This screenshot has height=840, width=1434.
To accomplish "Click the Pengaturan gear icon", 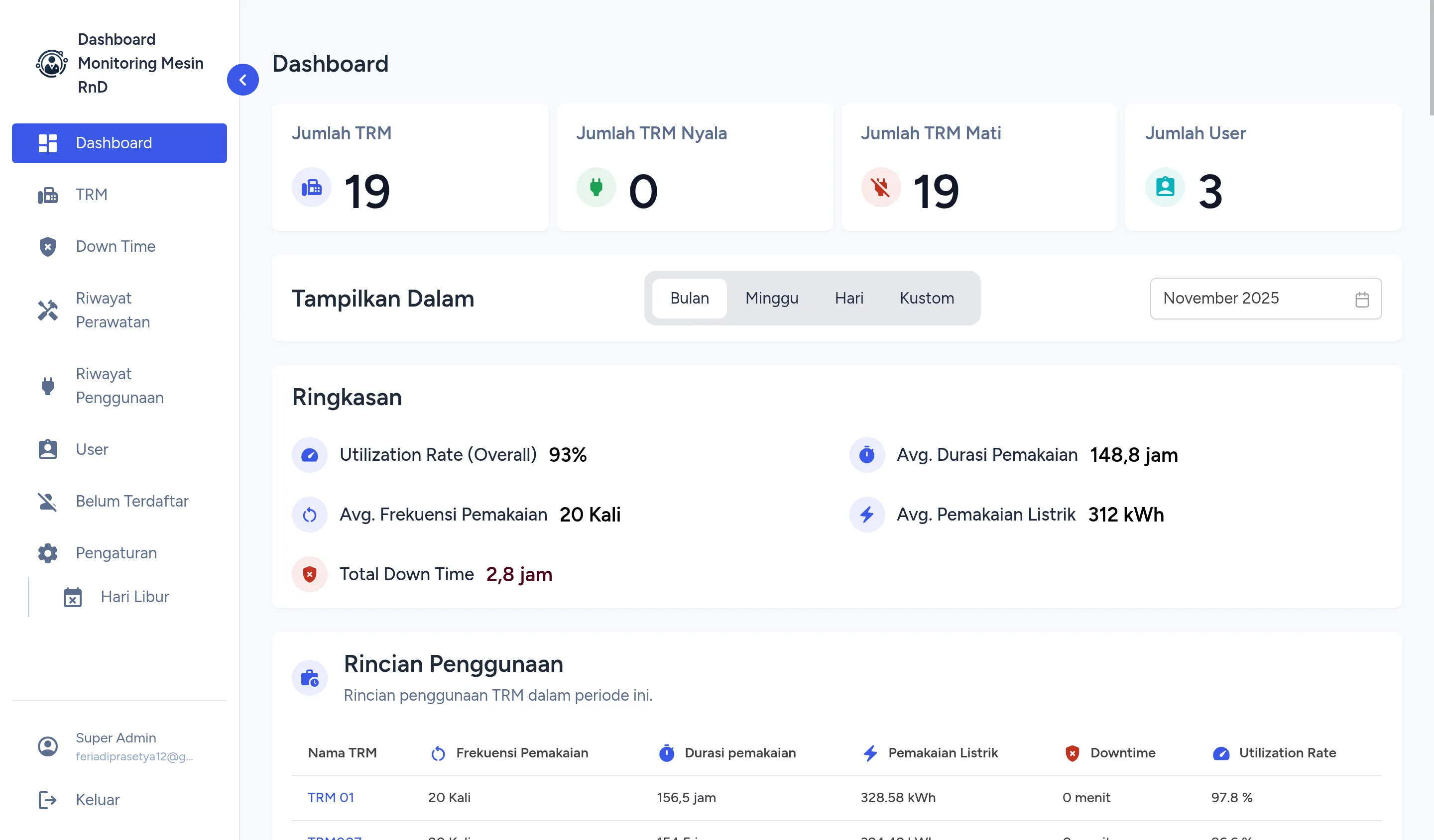I will point(48,553).
